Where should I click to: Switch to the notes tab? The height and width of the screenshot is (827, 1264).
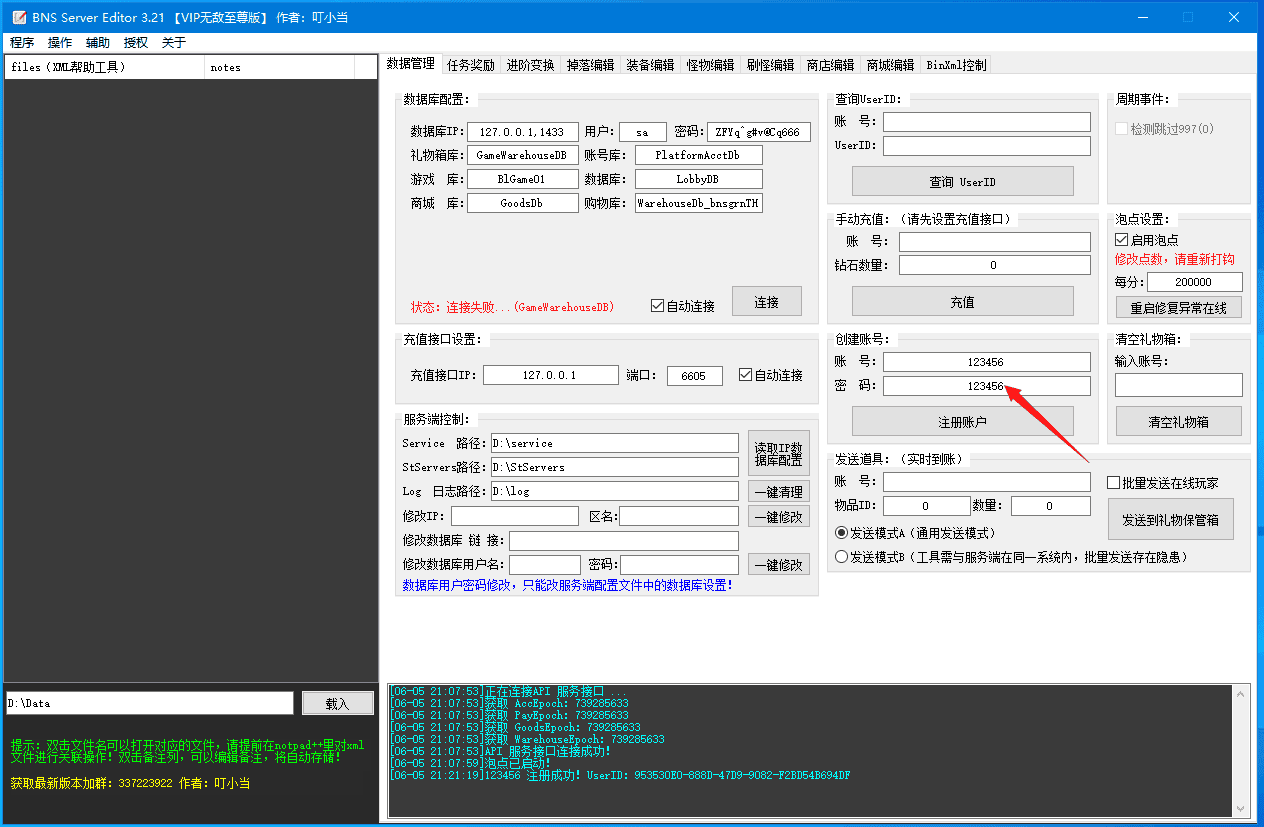225,67
